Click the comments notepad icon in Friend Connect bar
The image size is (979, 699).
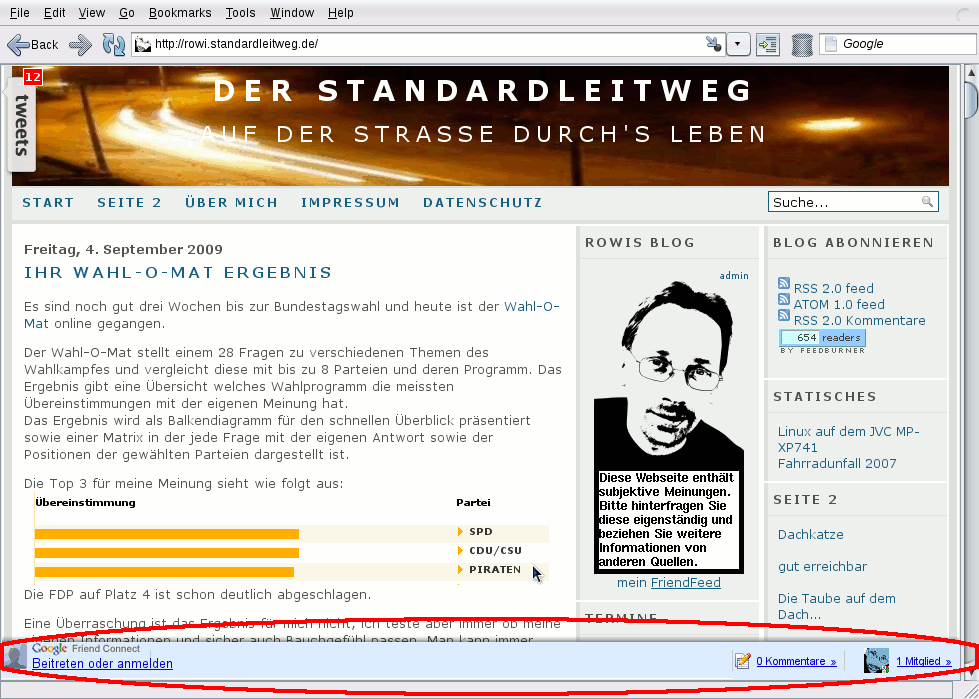[743, 661]
